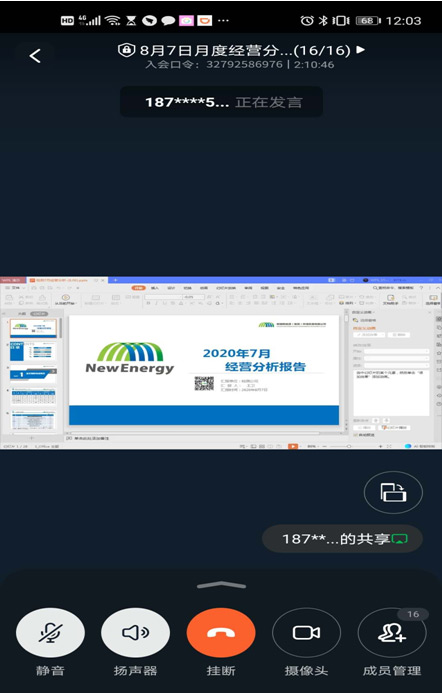Pull up the bottom panel handle

(221, 586)
